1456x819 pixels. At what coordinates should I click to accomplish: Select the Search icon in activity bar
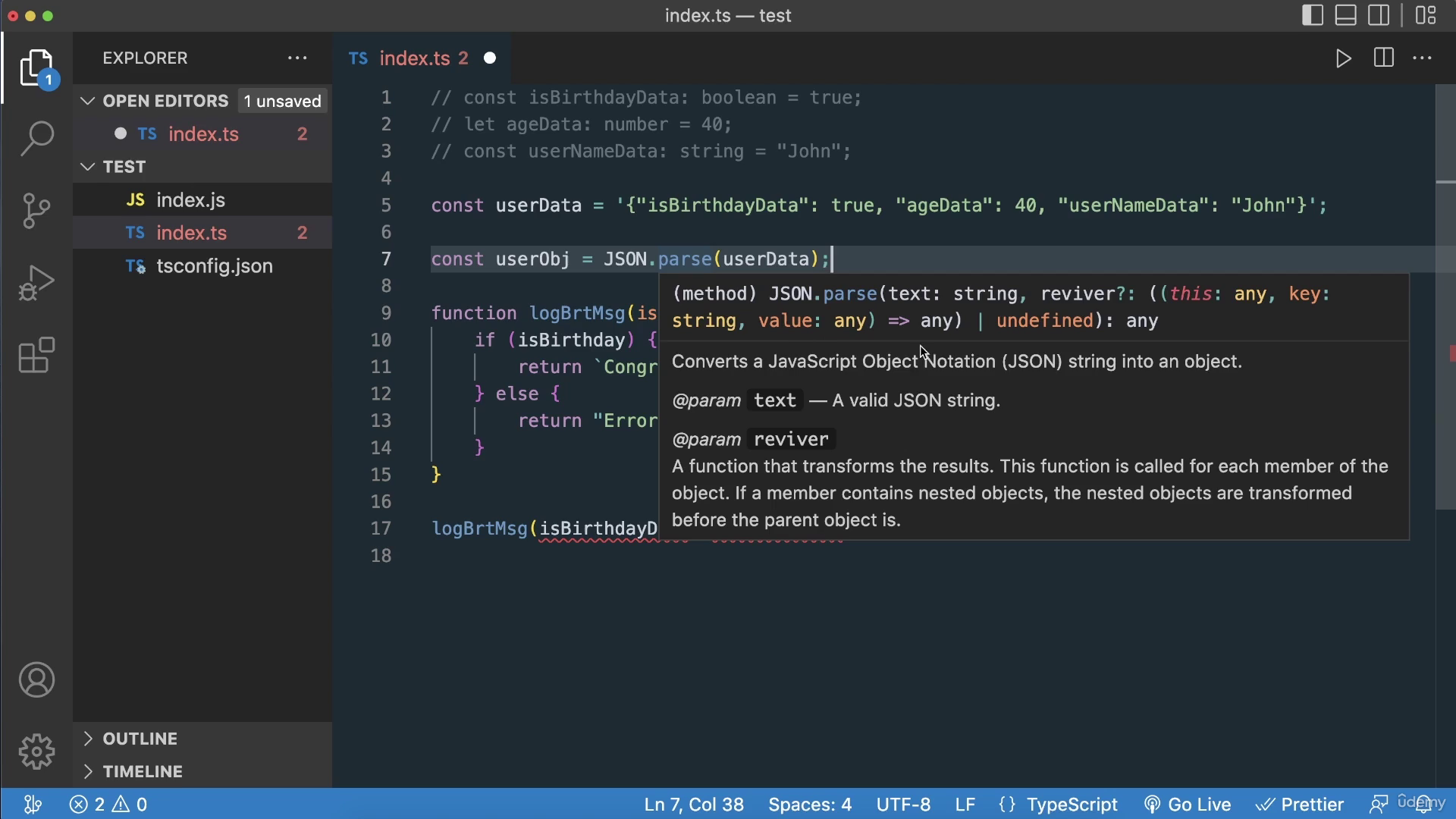pyautogui.click(x=36, y=139)
